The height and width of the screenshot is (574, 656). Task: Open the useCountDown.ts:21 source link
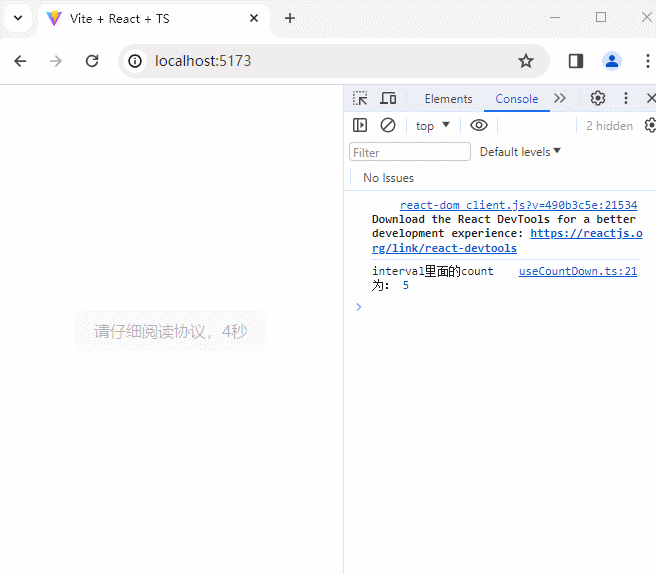pos(577,271)
